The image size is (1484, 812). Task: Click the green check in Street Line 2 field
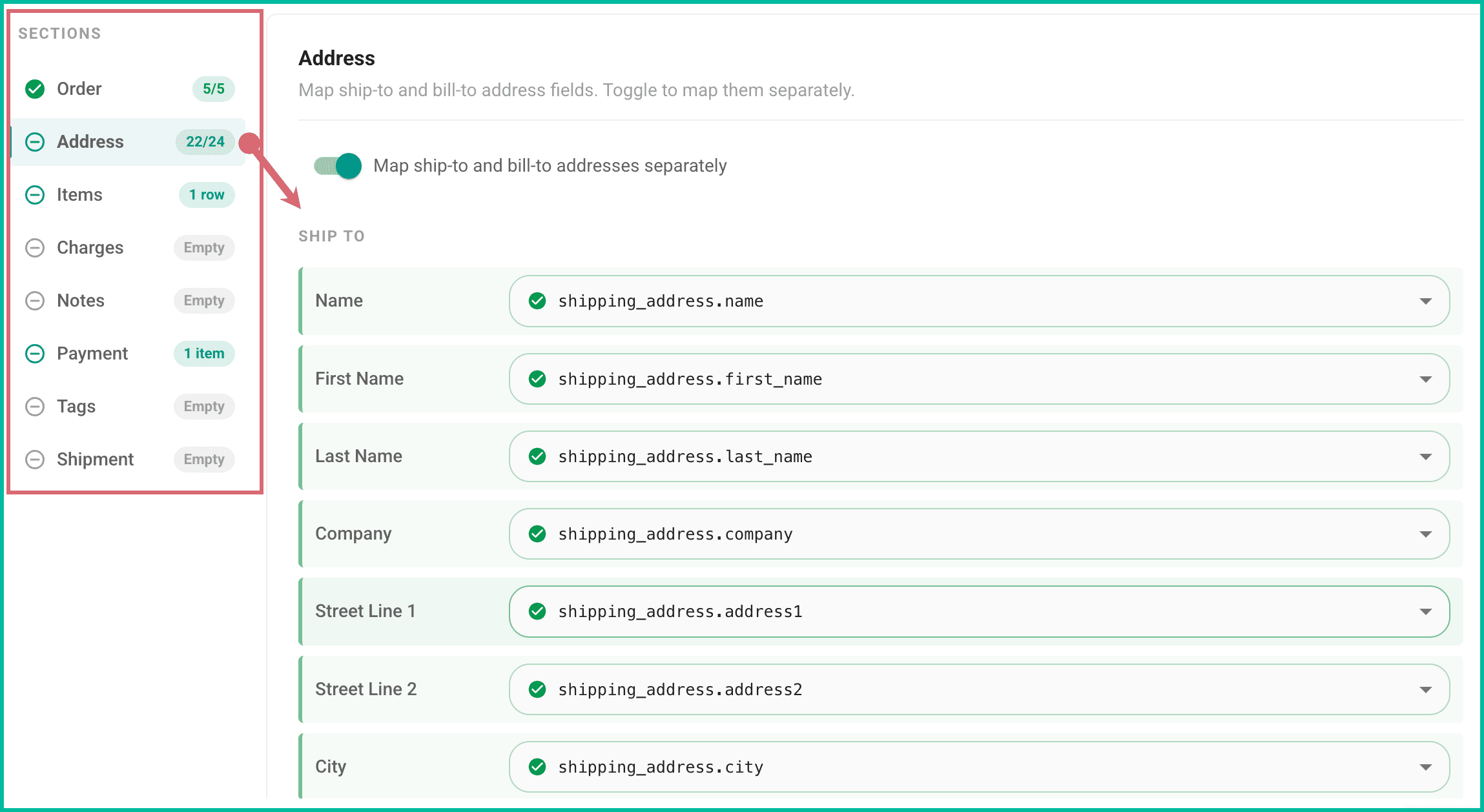[537, 689]
